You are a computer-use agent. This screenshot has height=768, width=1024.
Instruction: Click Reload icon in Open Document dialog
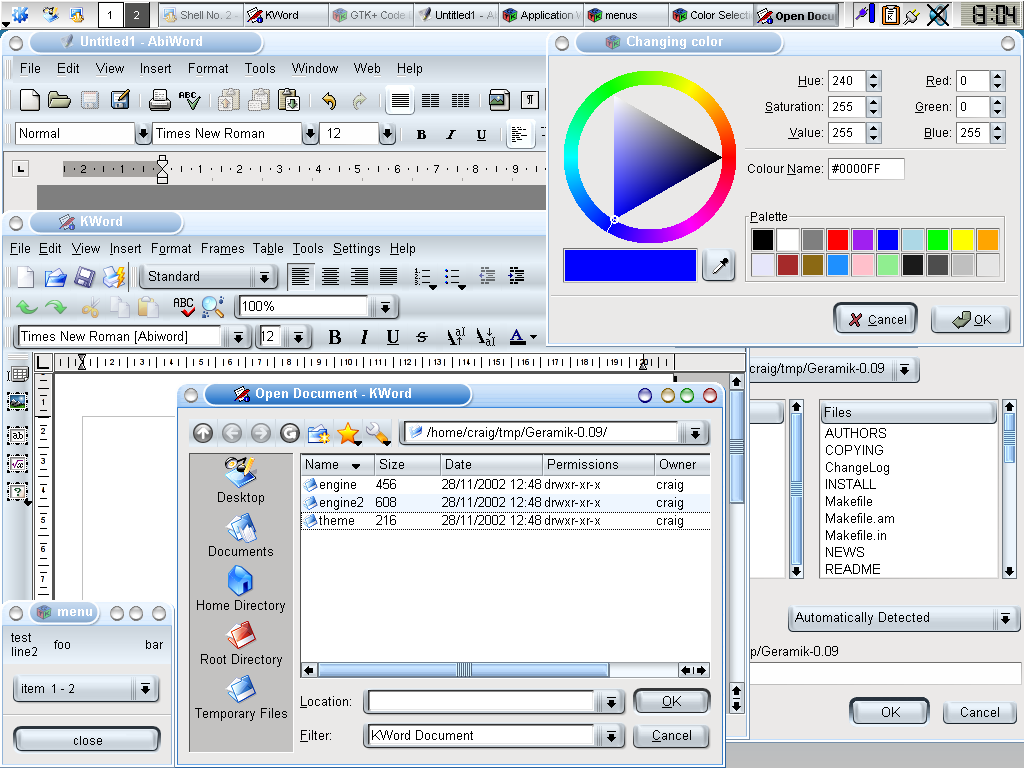(289, 432)
